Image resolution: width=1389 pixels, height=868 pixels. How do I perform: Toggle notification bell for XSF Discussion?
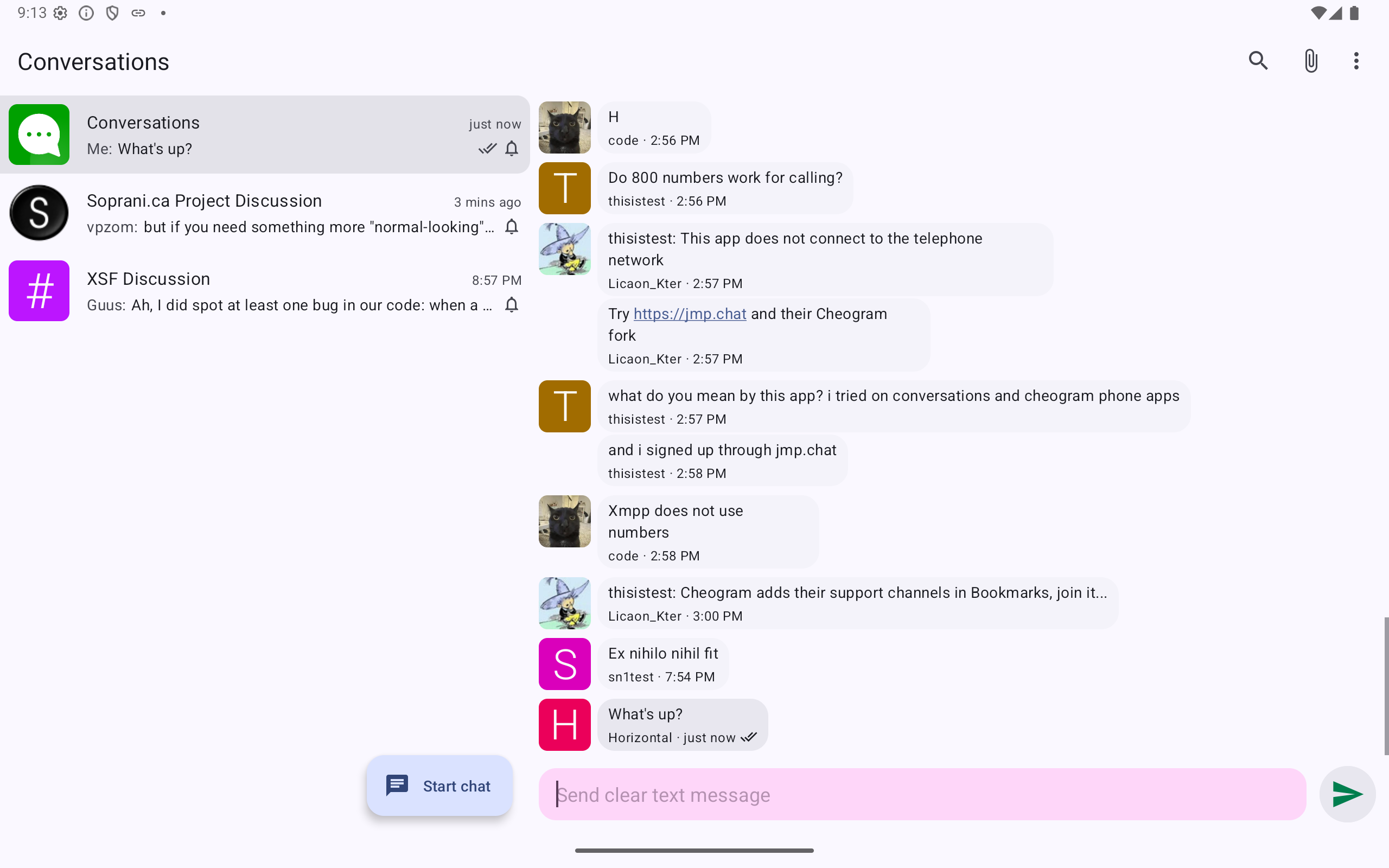(x=512, y=305)
